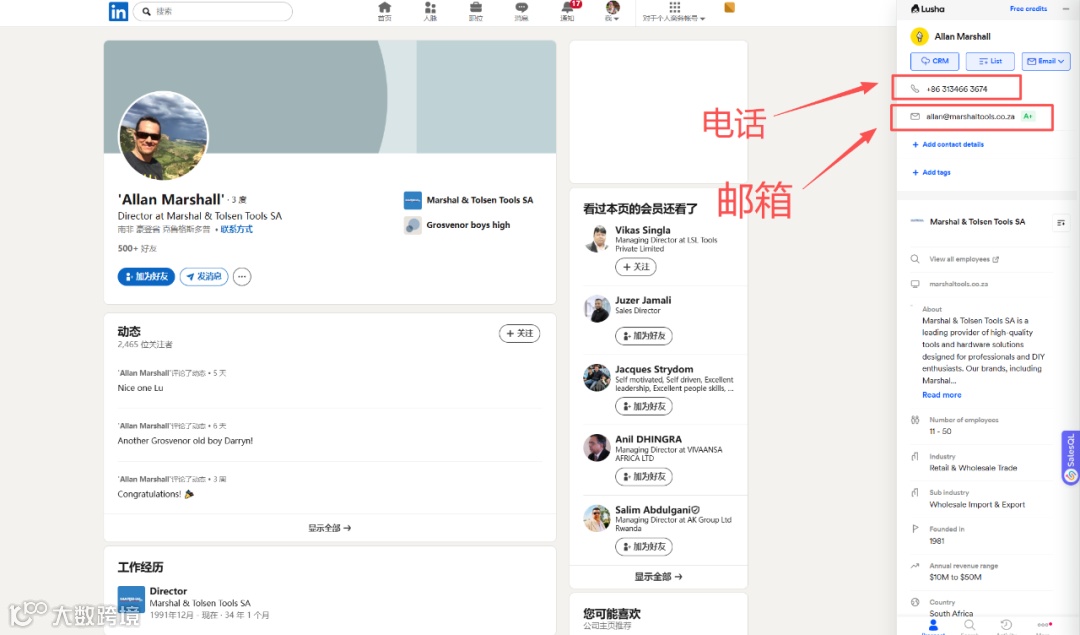1080x635 pixels.
Task: Open Salim Abdulgani's profile name
Action: coord(653,510)
